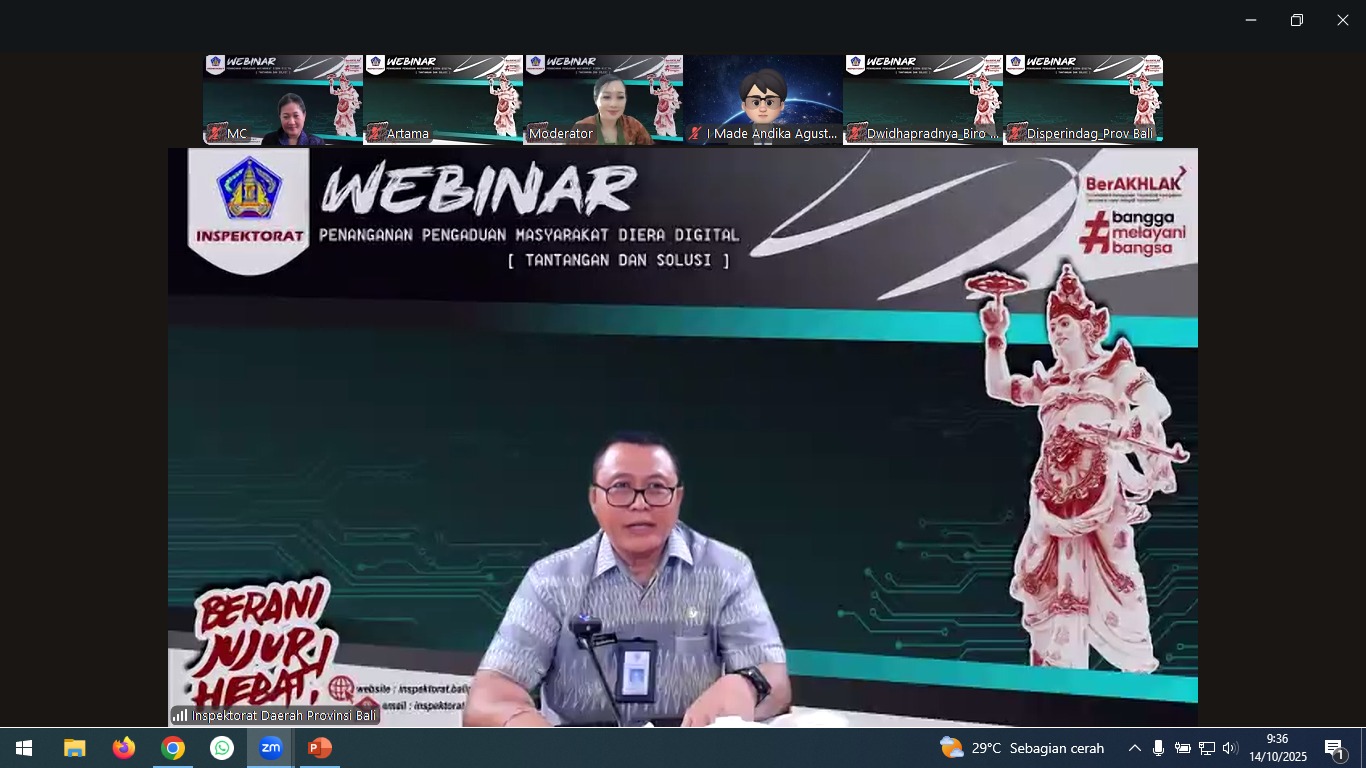Screen dimensions: 1366x768
Task: Open File Explorer from the taskbar
Action: click(x=75, y=748)
